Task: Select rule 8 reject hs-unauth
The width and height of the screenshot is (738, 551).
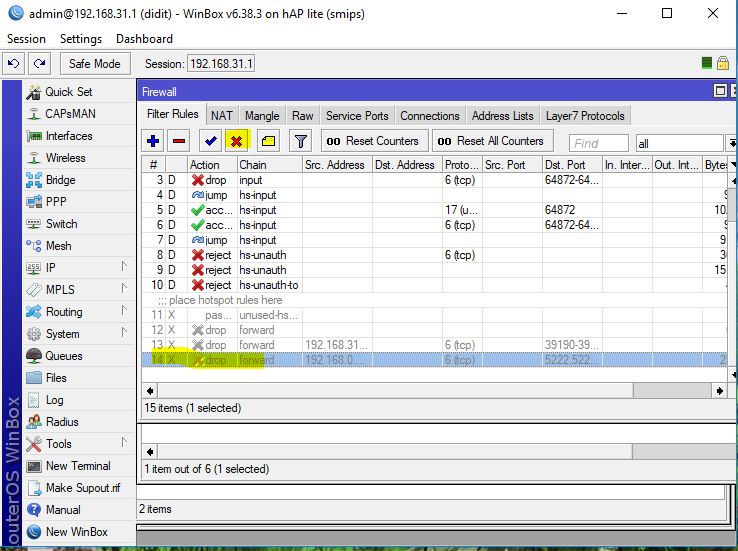Action: click(x=434, y=255)
